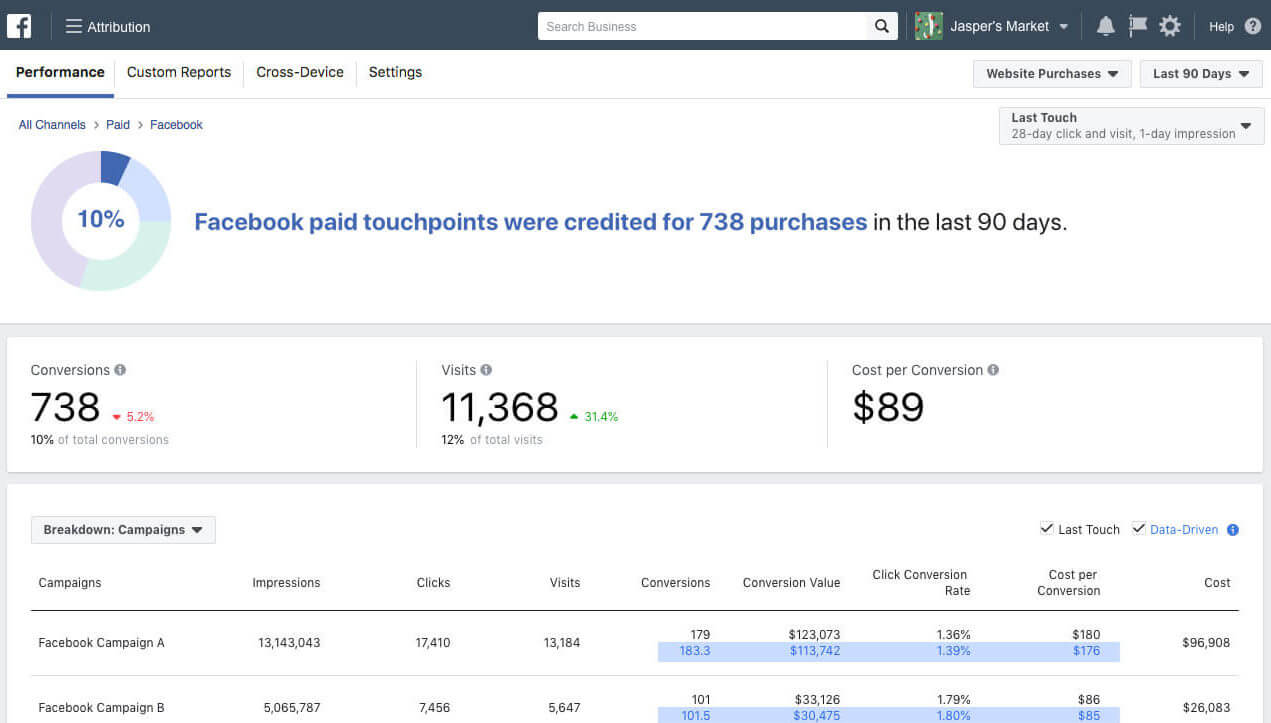Expand the Last 90 Days date range
Screen dimensions: 1271x723
click(1201, 74)
